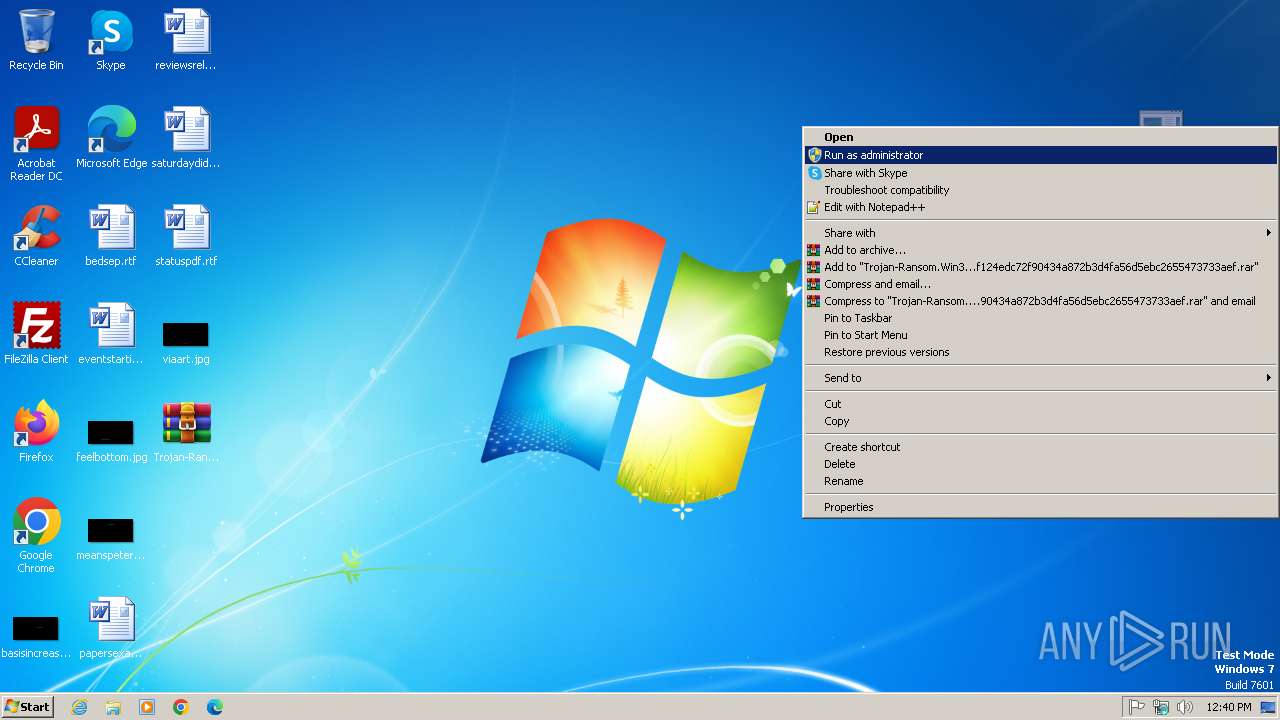Viewport: 1280px width, 720px height.
Task: Choose Troubleshoot compatibility
Action: (1040, 190)
